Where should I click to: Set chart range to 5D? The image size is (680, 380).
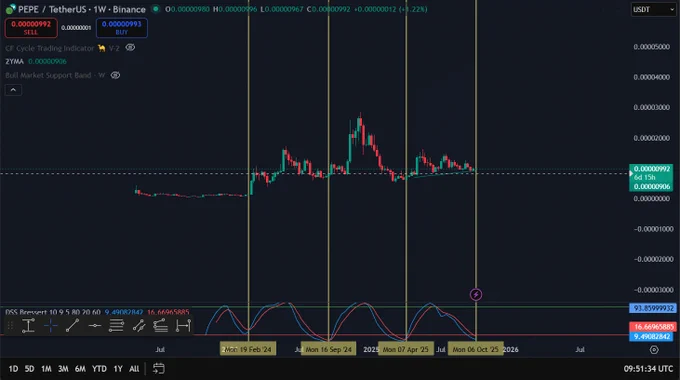click(29, 369)
